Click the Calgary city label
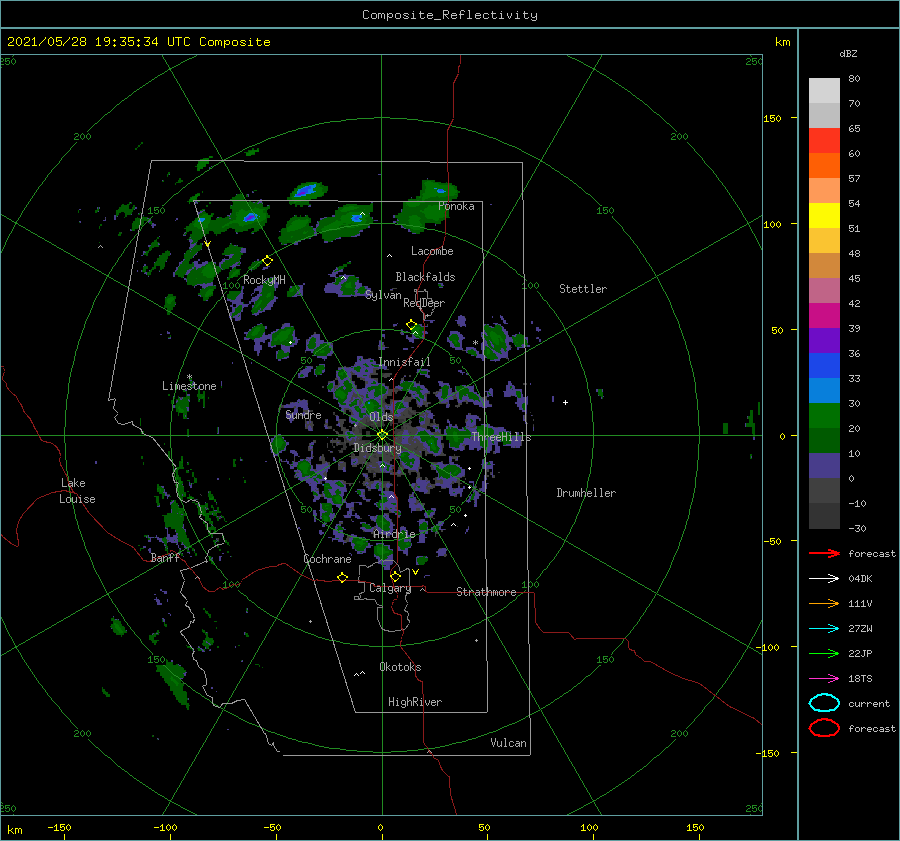Screen dimensions: 900x841 [x=390, y=588]
